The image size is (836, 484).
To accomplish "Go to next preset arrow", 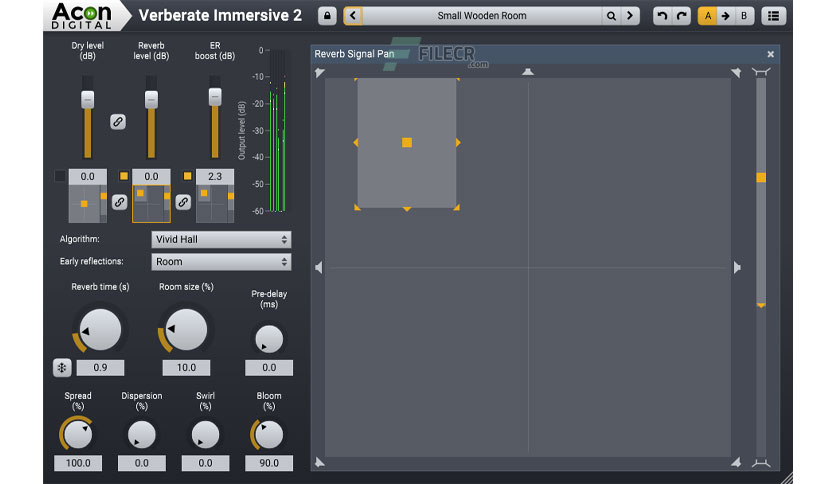I will pos(630,16).
